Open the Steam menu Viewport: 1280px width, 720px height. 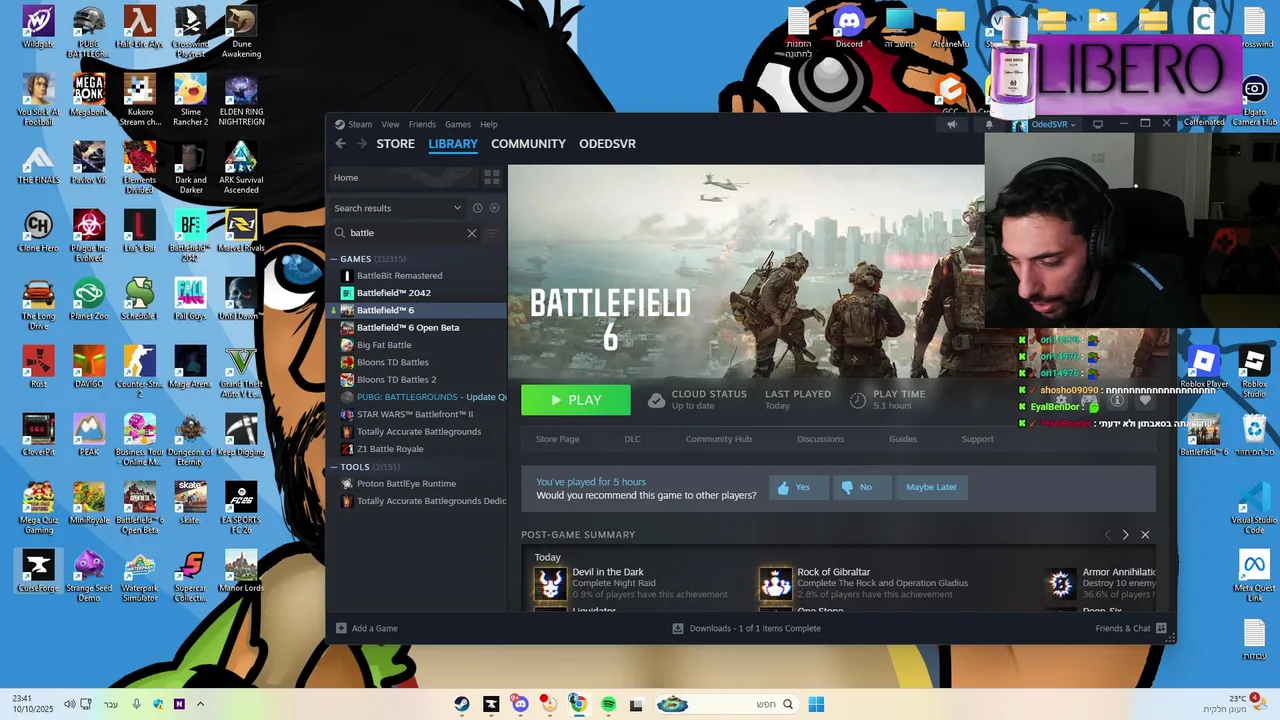360,124
